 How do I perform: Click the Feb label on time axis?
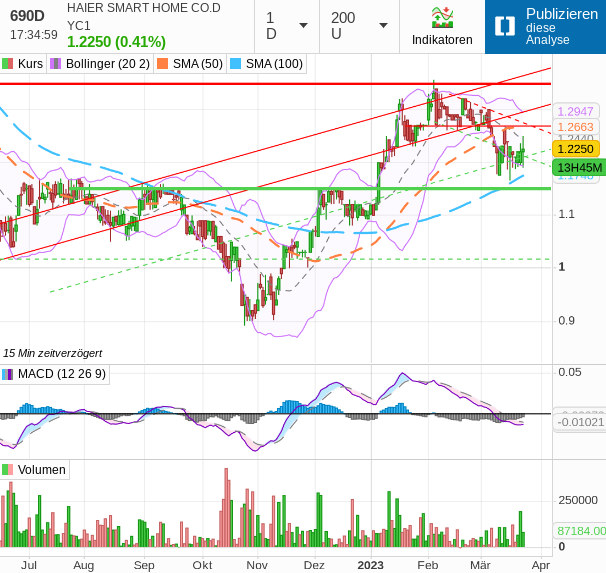(427, 565)
